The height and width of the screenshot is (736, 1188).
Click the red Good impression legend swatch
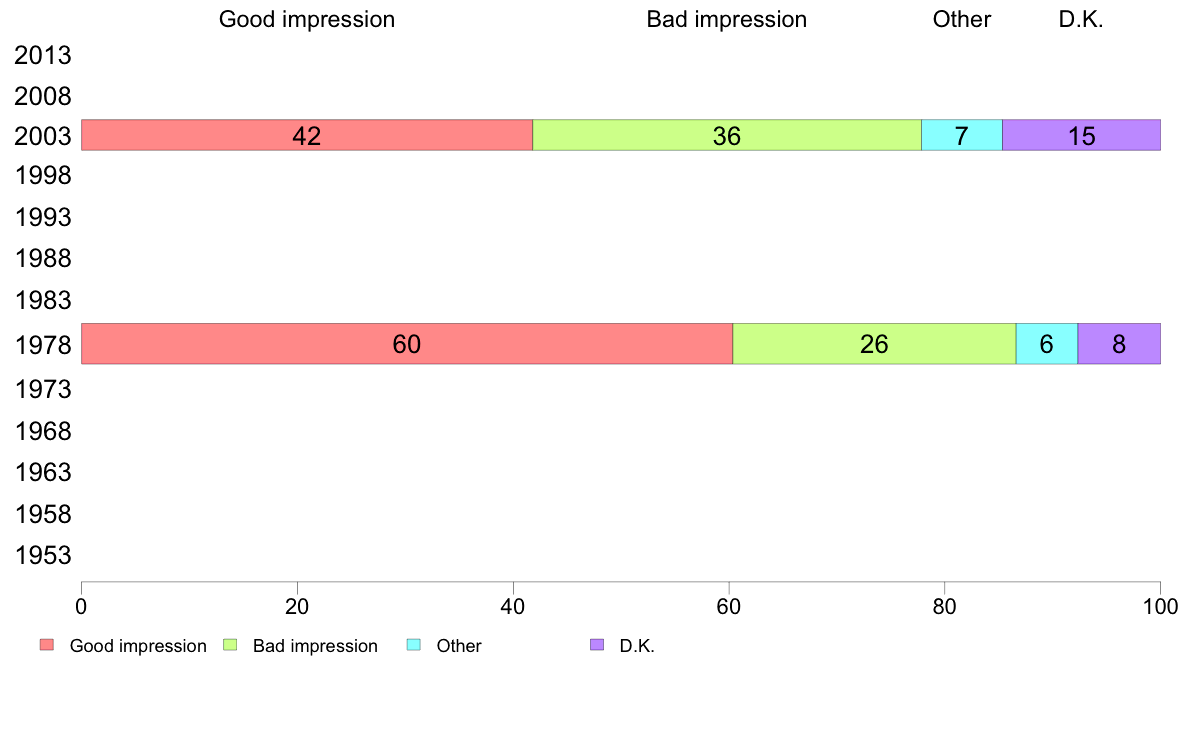click(x=47, y=645)
